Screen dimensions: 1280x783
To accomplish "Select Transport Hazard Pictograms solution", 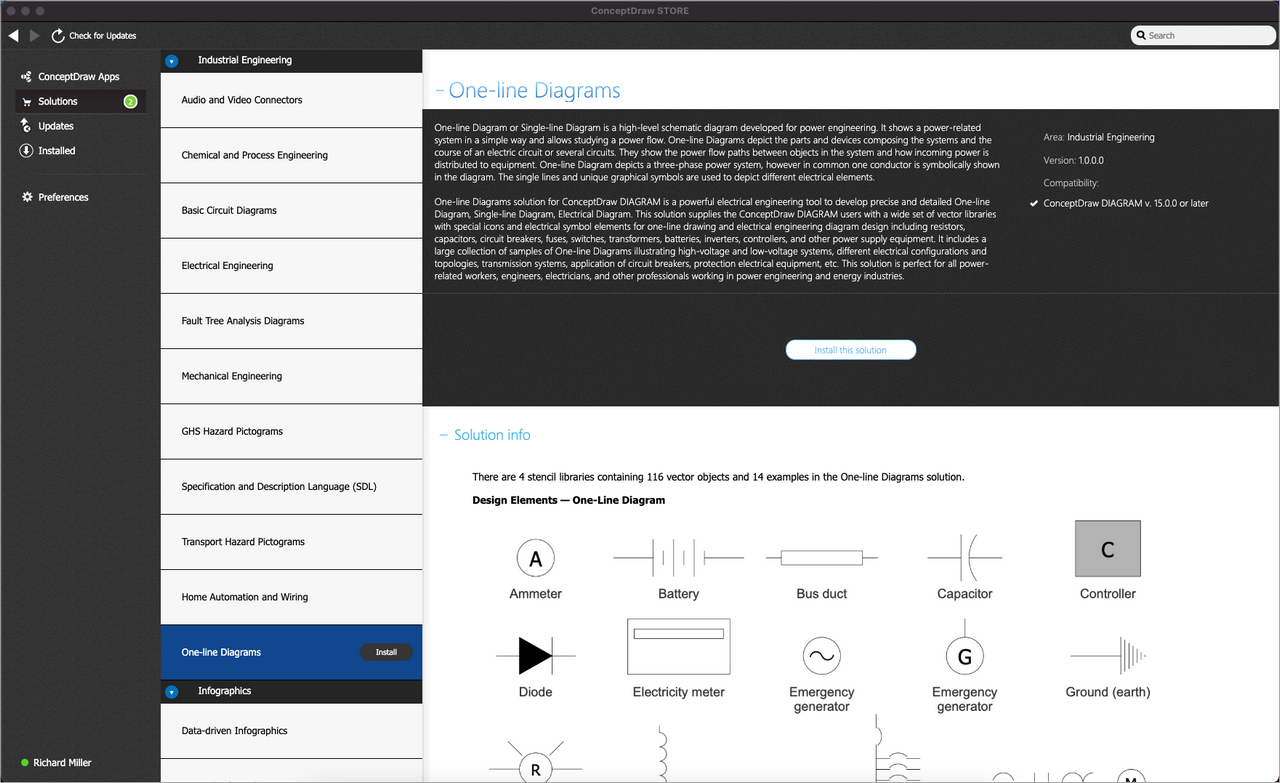I will [x=291, y=542].
